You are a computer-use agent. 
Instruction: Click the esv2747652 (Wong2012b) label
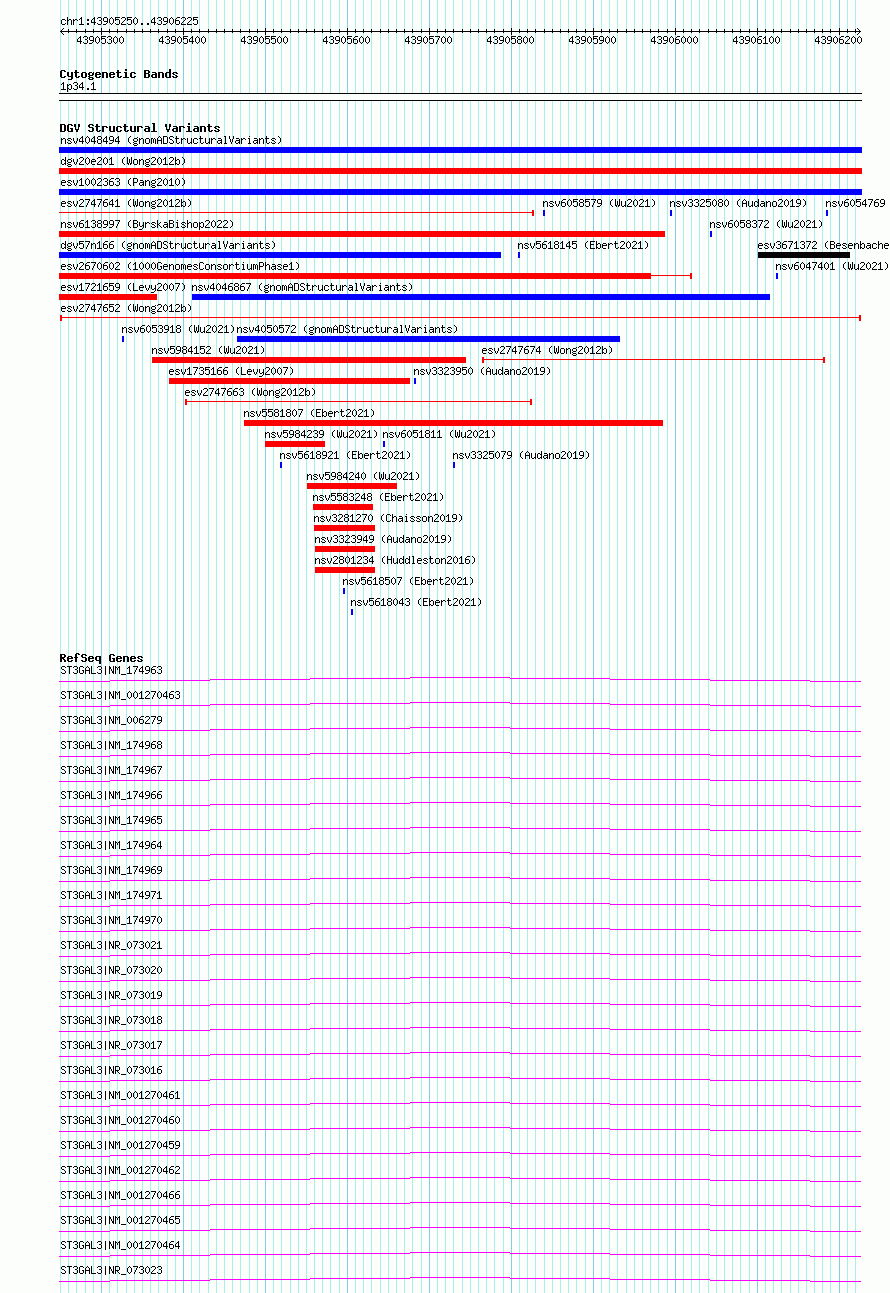(x=126, y=308)
